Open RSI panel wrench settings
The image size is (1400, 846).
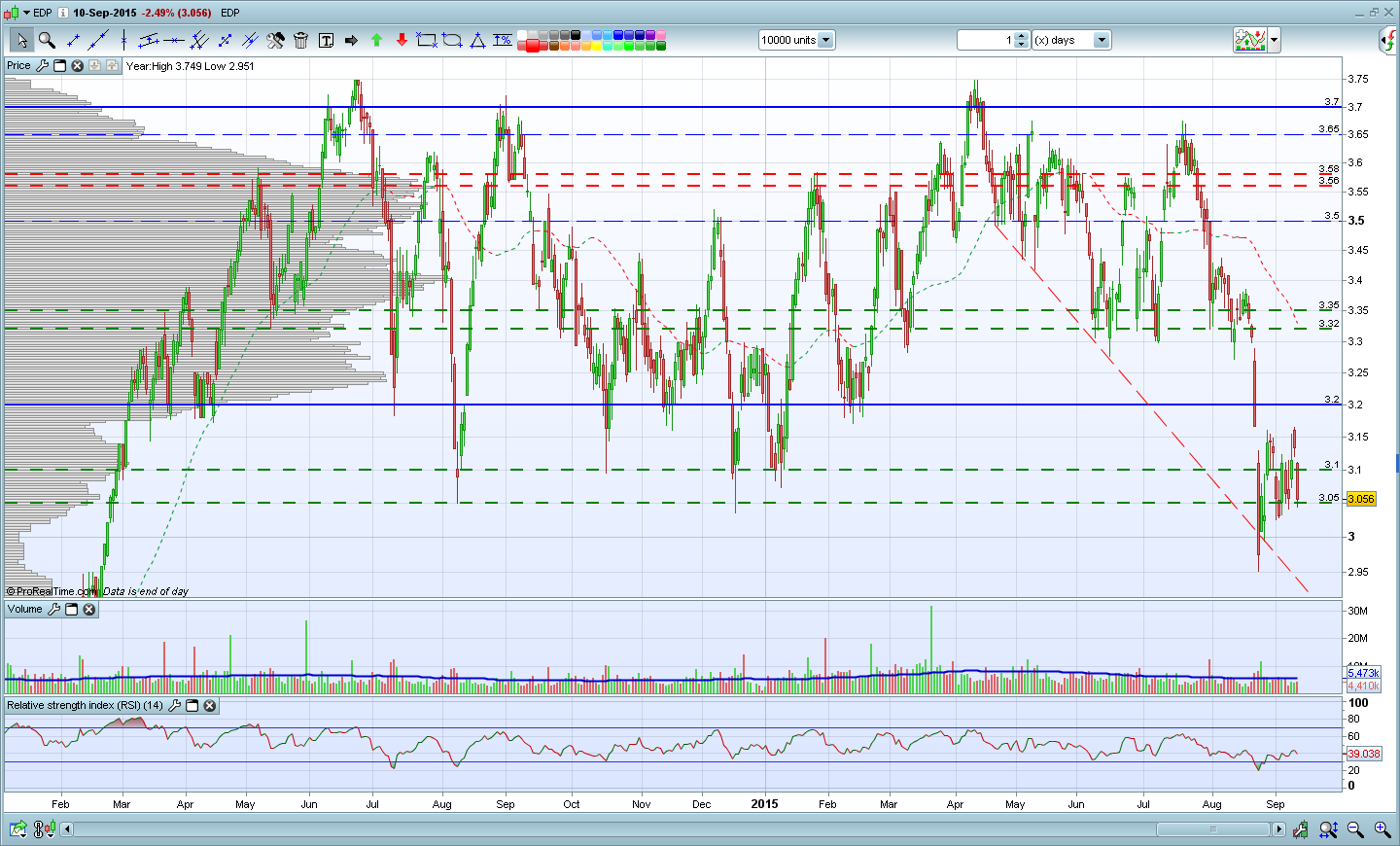[174, 706]
